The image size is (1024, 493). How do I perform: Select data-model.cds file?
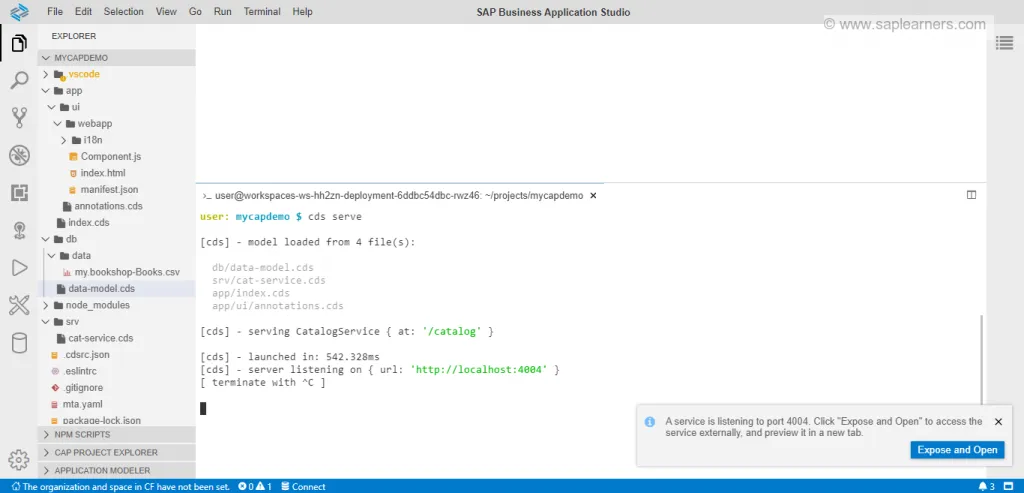point(116,289)
